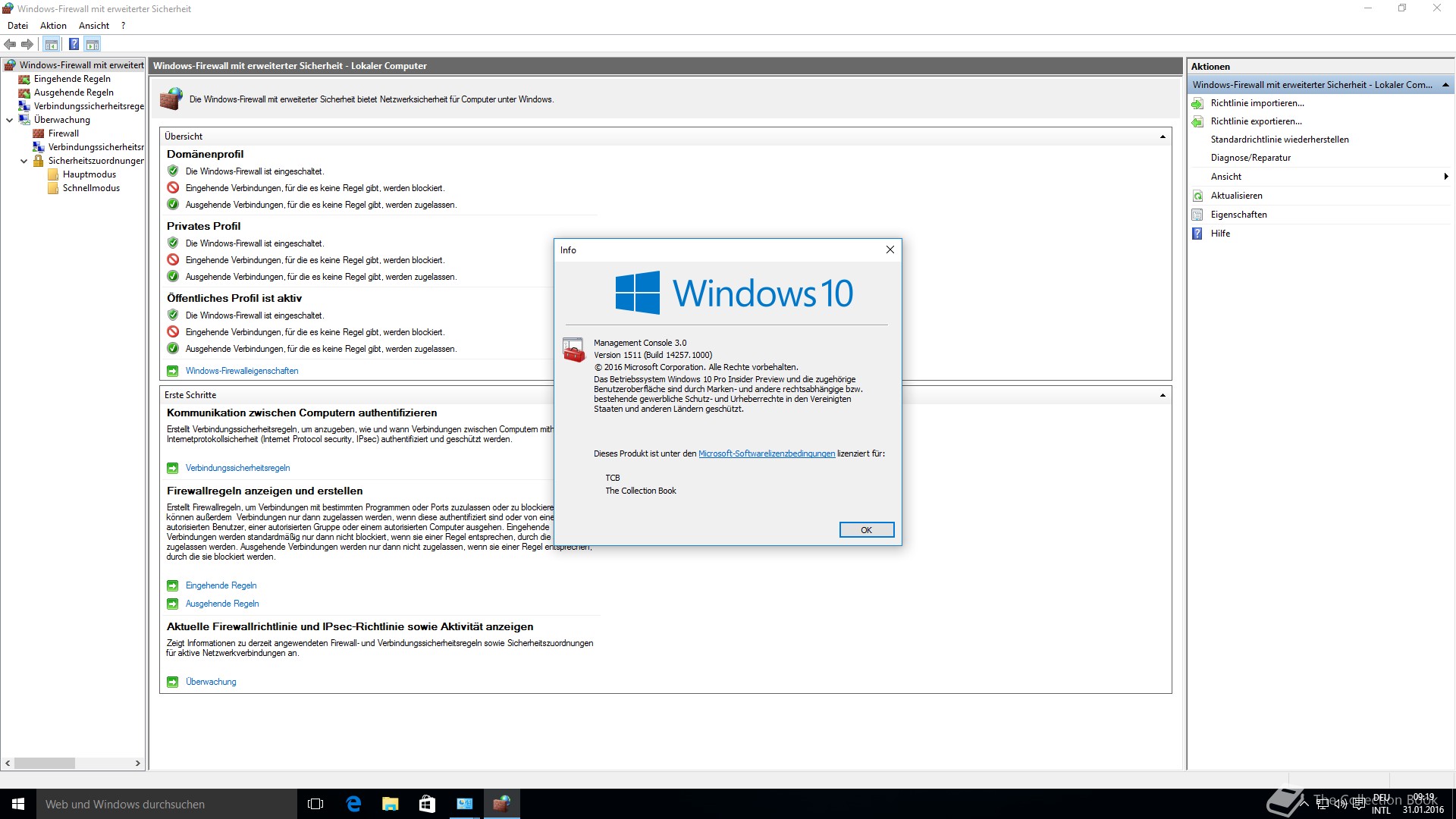Open the Datei menu
The width and height of the screenshot is (1456, 819).
click(x=17, y=26)
